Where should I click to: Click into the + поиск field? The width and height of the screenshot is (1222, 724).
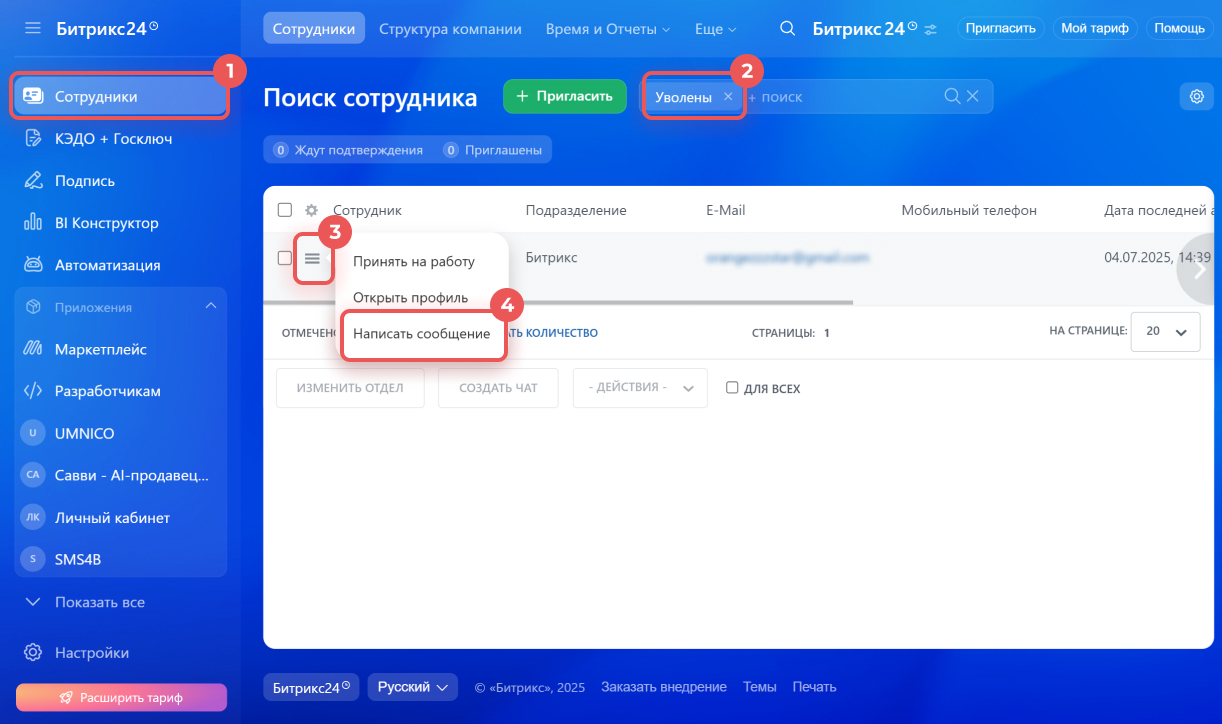coord(840,97)
